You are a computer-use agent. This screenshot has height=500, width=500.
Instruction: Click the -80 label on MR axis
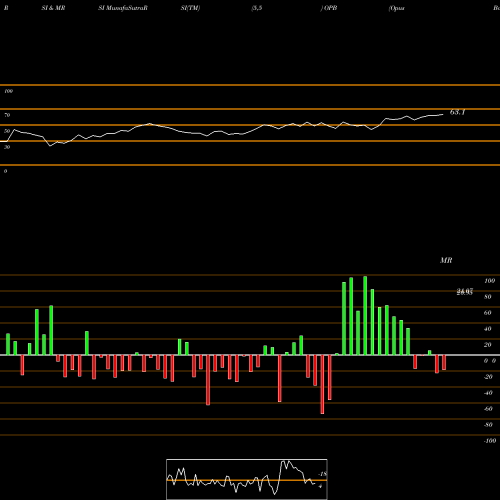pyautogui.click(x=488, y=425)
